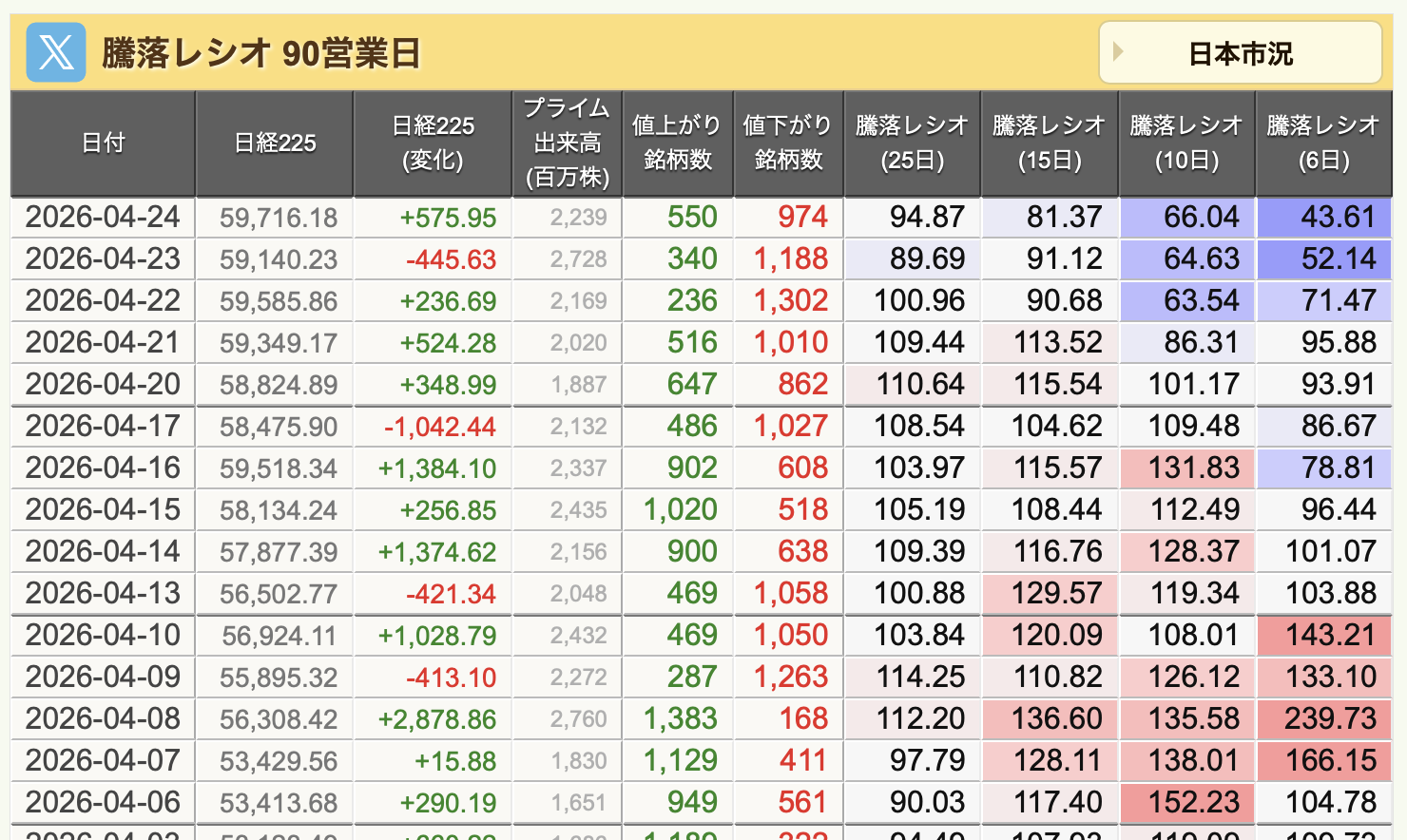Select the 日経225 column header
Image resolution: width=1407 pixels, height=840 pixels.
[x=275, y=143]
